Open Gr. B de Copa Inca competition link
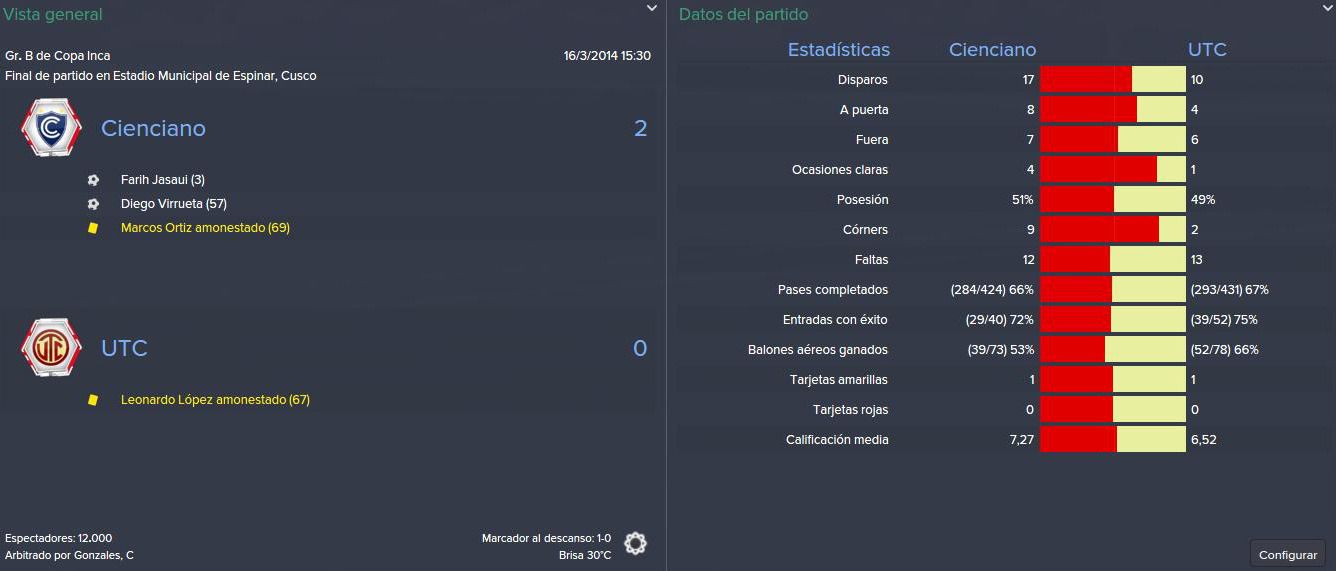Viewport: 1336px width, 571px height. [x=58, y=56]
